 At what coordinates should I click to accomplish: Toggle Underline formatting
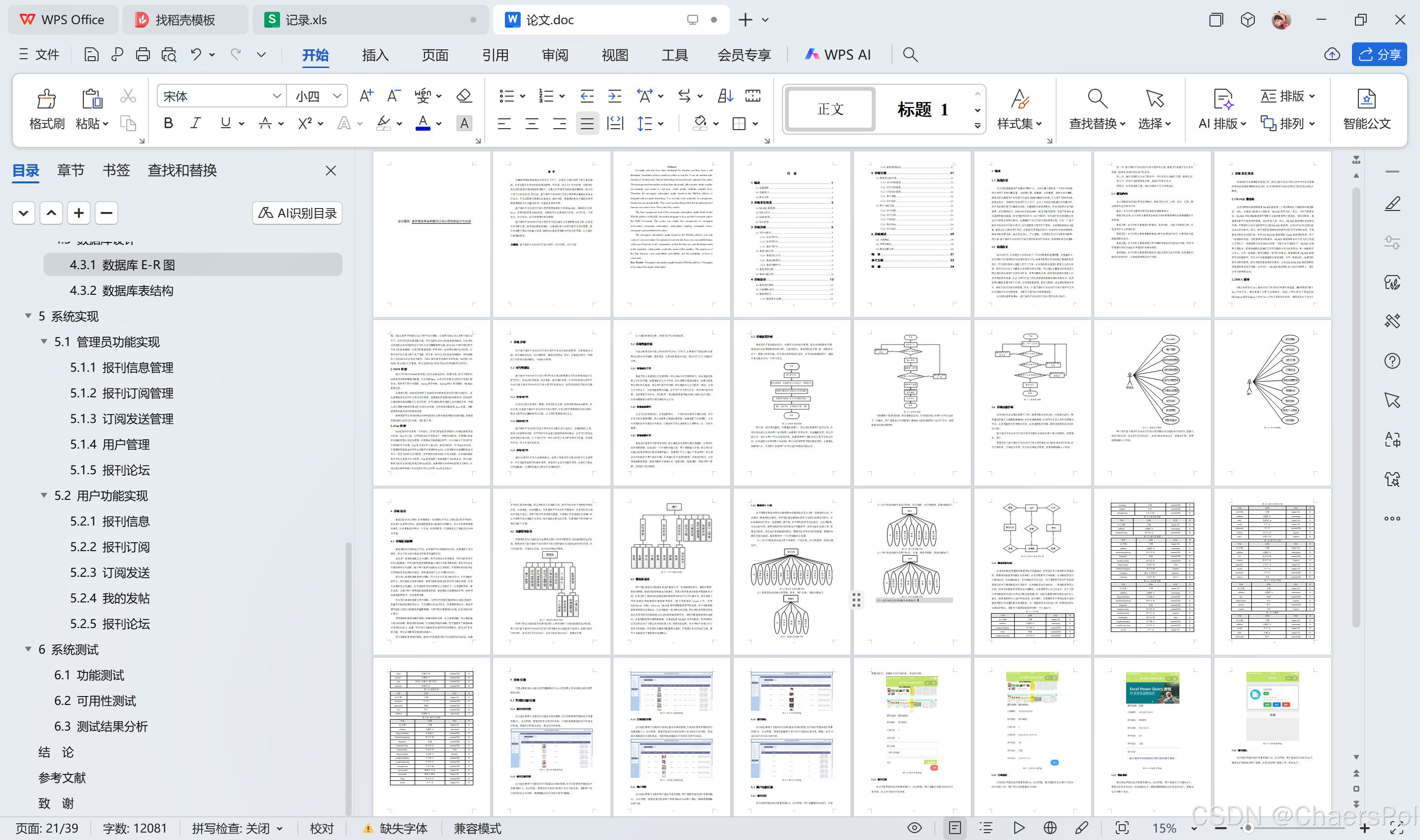click(225, 123)
